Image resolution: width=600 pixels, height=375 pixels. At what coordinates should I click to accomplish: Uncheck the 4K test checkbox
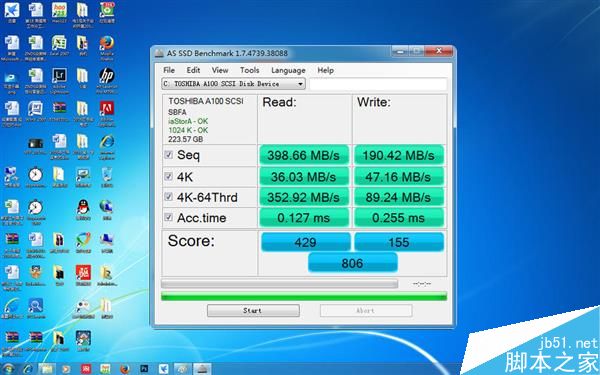[168, 176]
